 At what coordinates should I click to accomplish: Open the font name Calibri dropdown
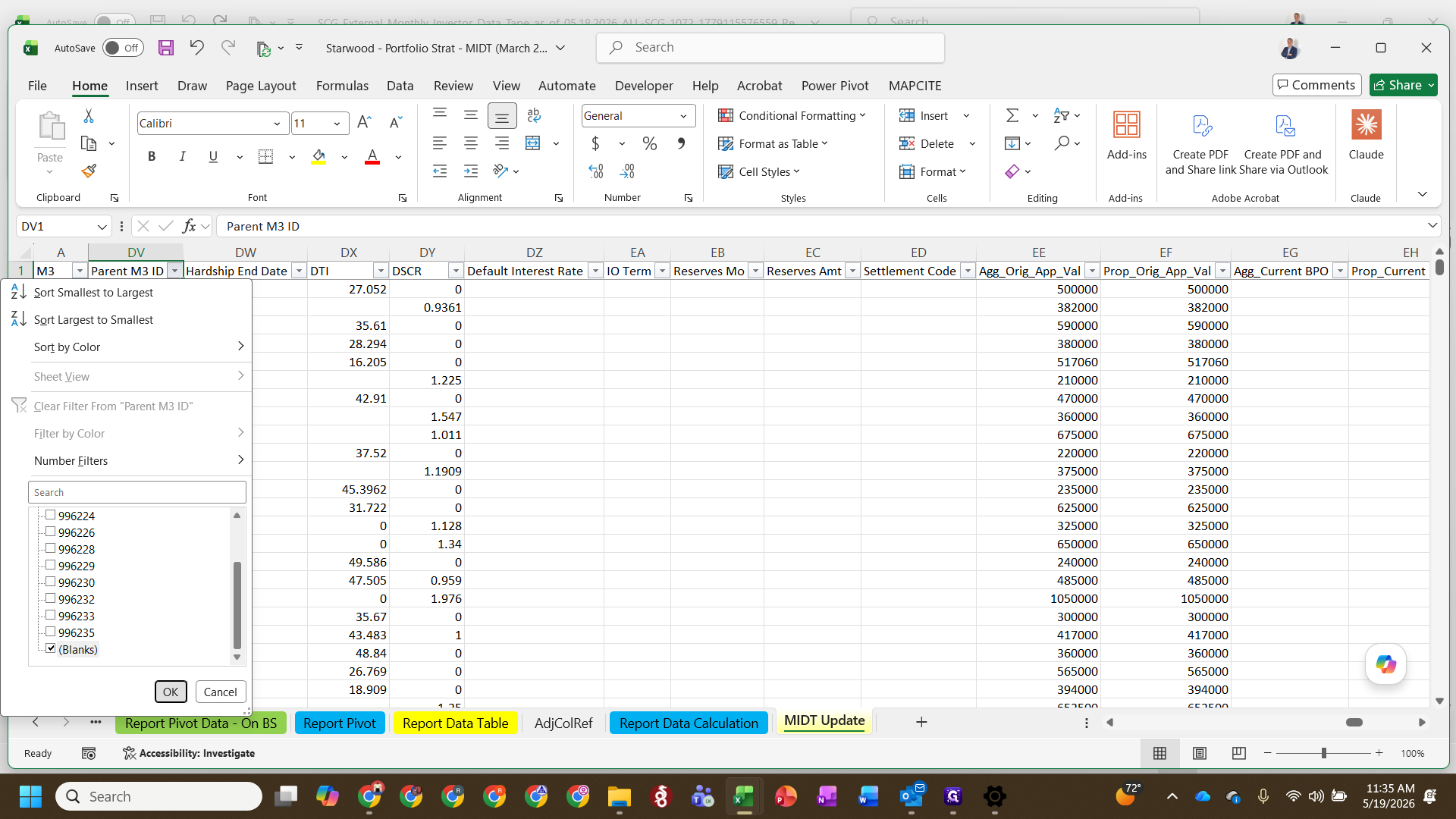tap(277, 124)
